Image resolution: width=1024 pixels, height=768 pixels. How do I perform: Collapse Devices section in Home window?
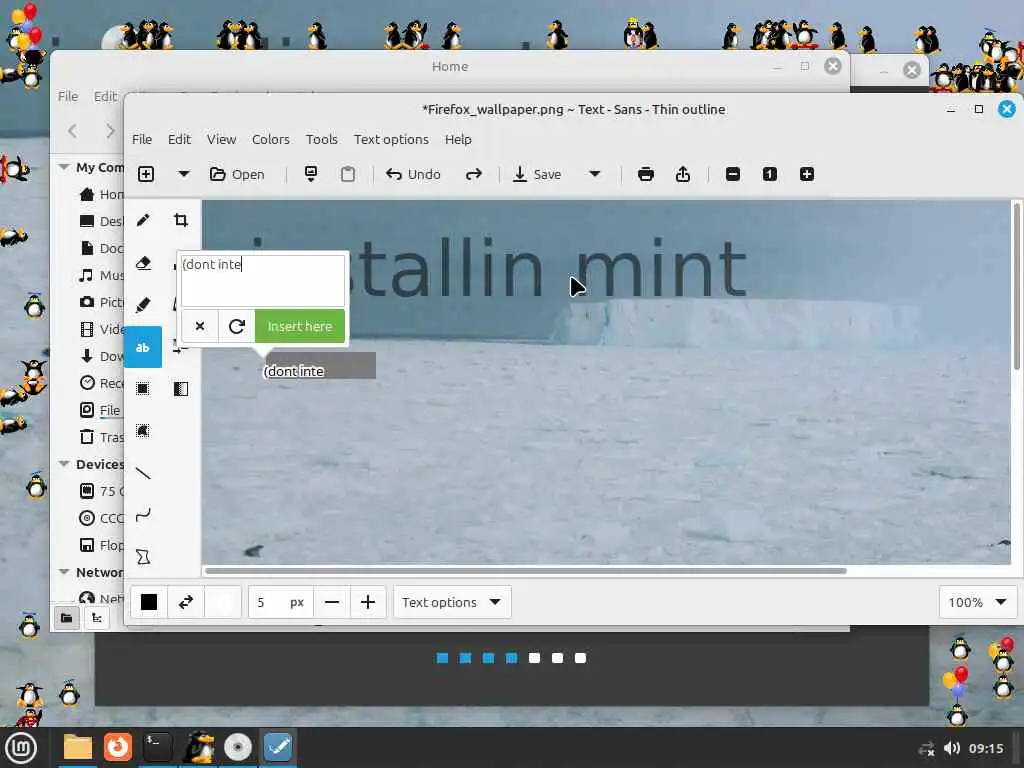click(x=64, y=464)
